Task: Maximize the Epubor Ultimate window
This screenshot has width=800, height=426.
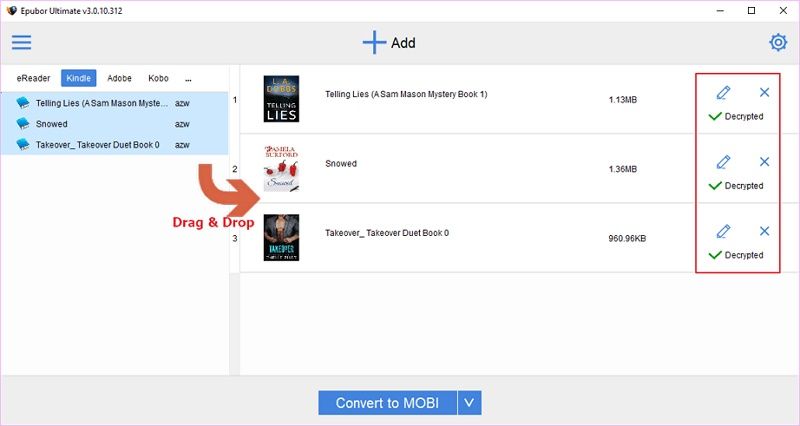Action: 752,11
